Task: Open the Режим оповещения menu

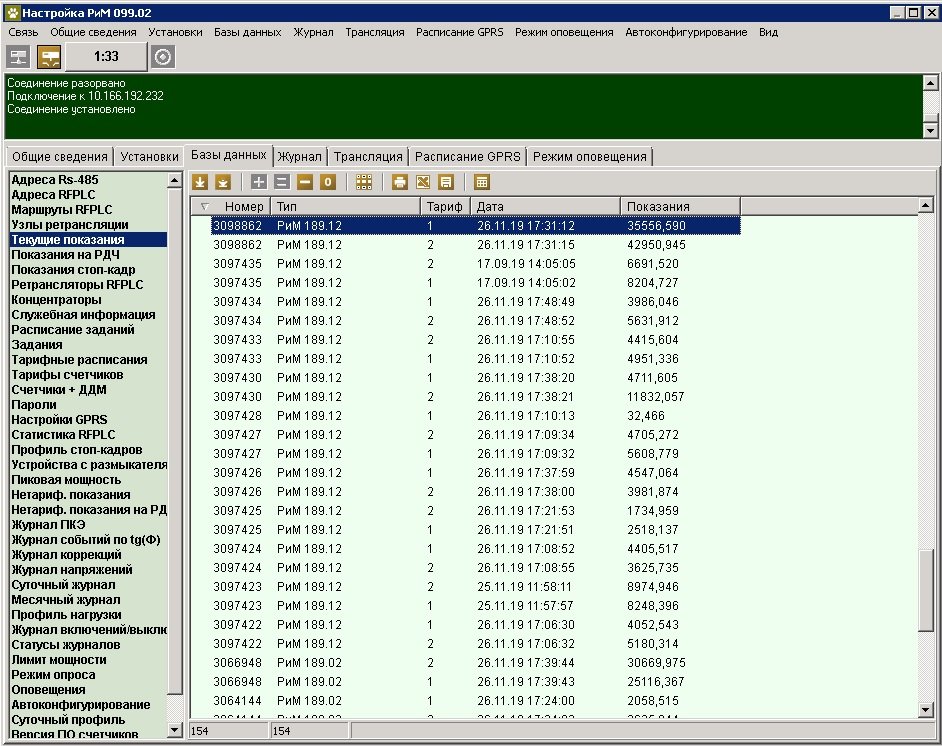Action: pyautogui.click(x=564, y=32)
